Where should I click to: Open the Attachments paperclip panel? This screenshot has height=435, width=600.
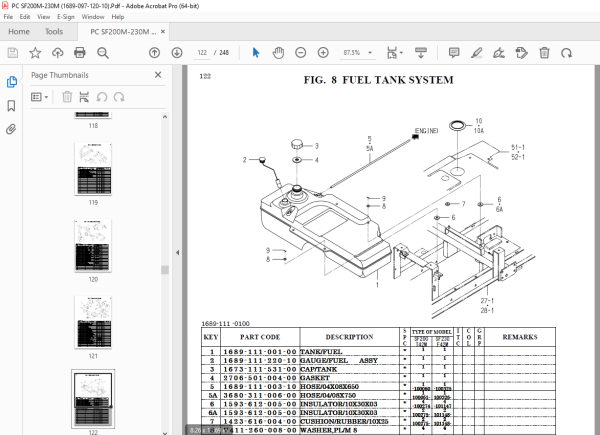[11, 129]
